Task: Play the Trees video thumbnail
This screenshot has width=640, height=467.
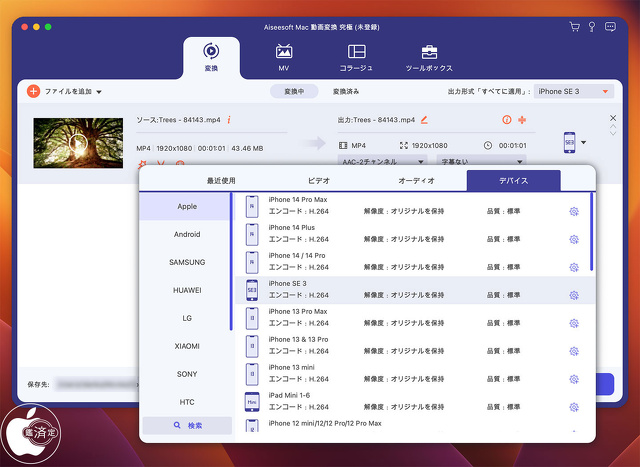Action: 78,143
